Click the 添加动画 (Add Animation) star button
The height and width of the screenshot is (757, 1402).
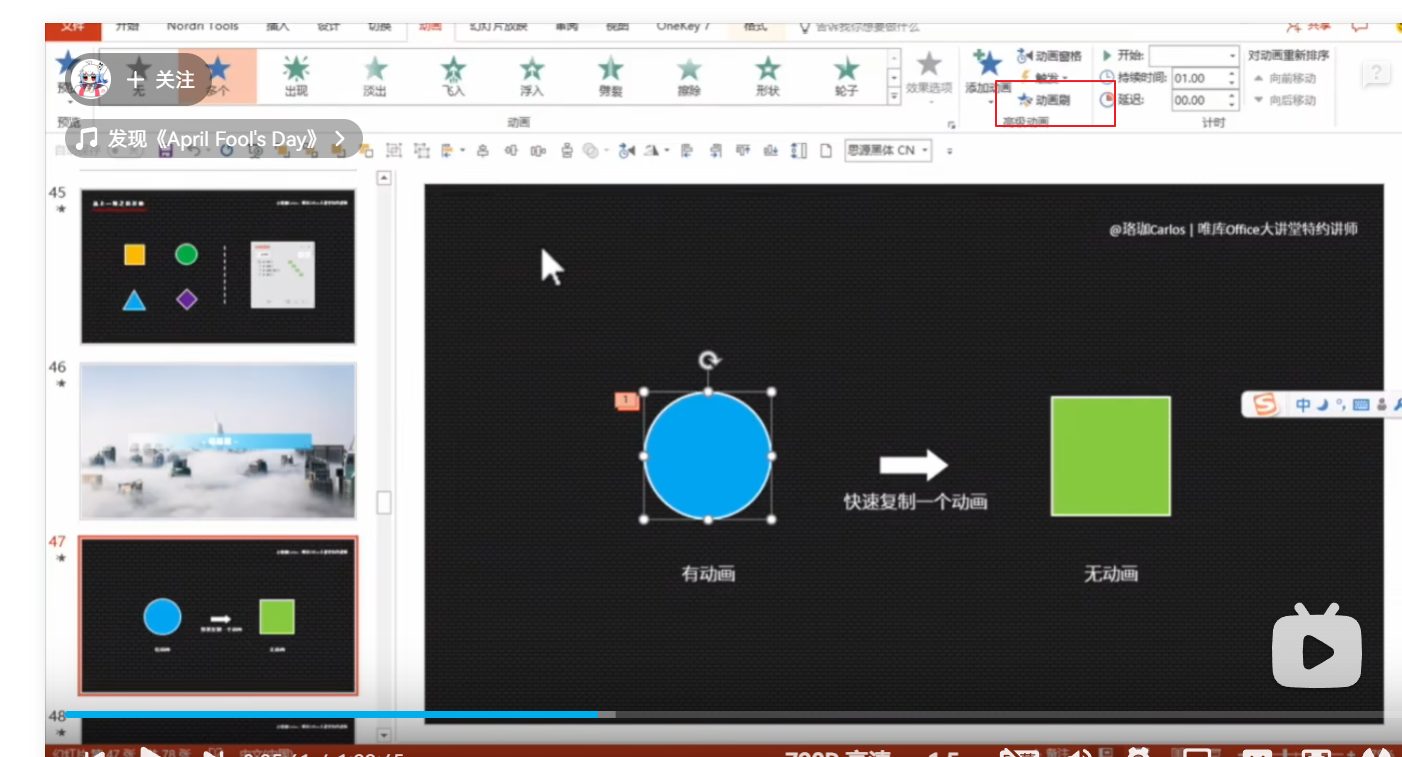click(988, 64)
